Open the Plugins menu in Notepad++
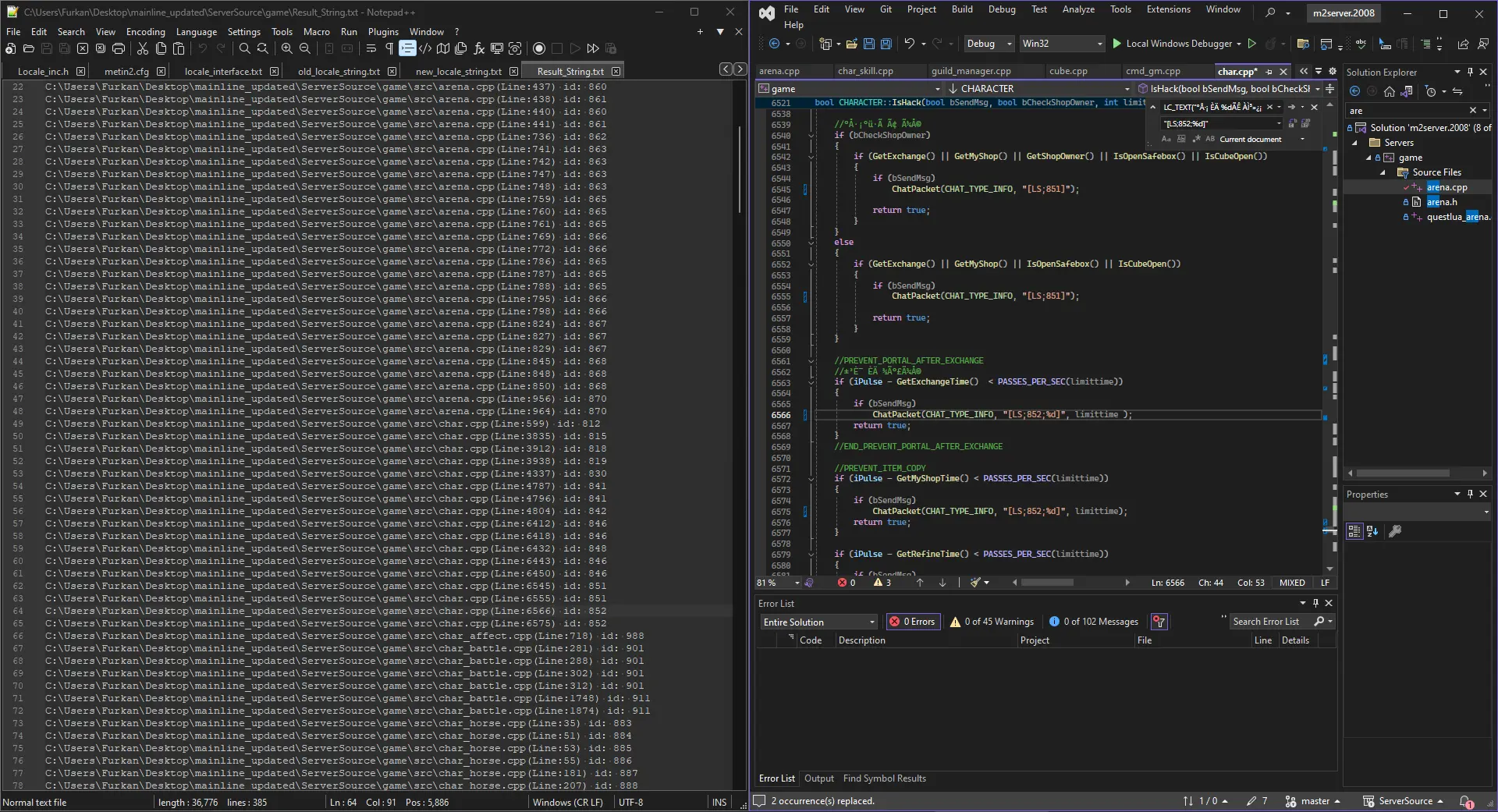 pyautogui.click(x=383, y=32)
